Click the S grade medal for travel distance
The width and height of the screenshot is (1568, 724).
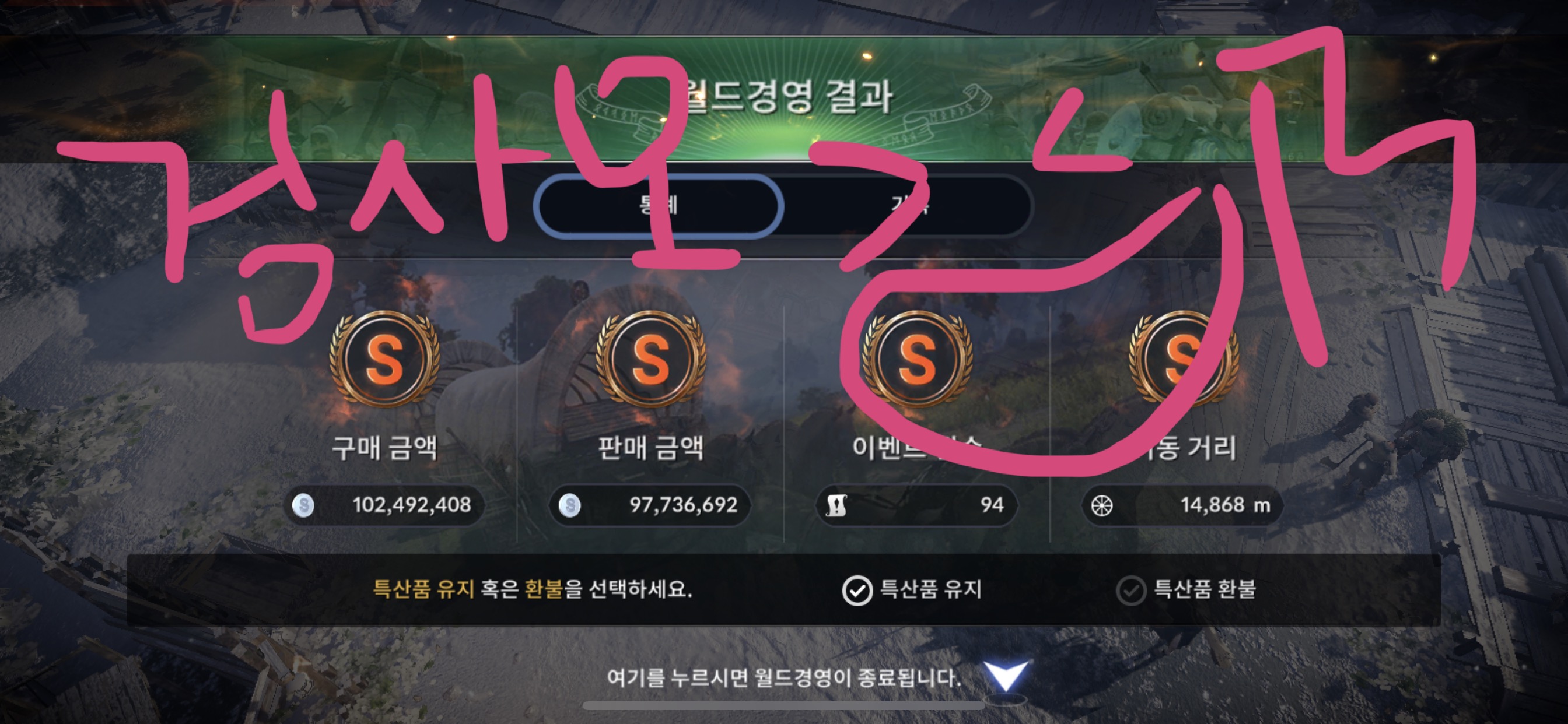pyautogui.click(x=1182, y=359)
